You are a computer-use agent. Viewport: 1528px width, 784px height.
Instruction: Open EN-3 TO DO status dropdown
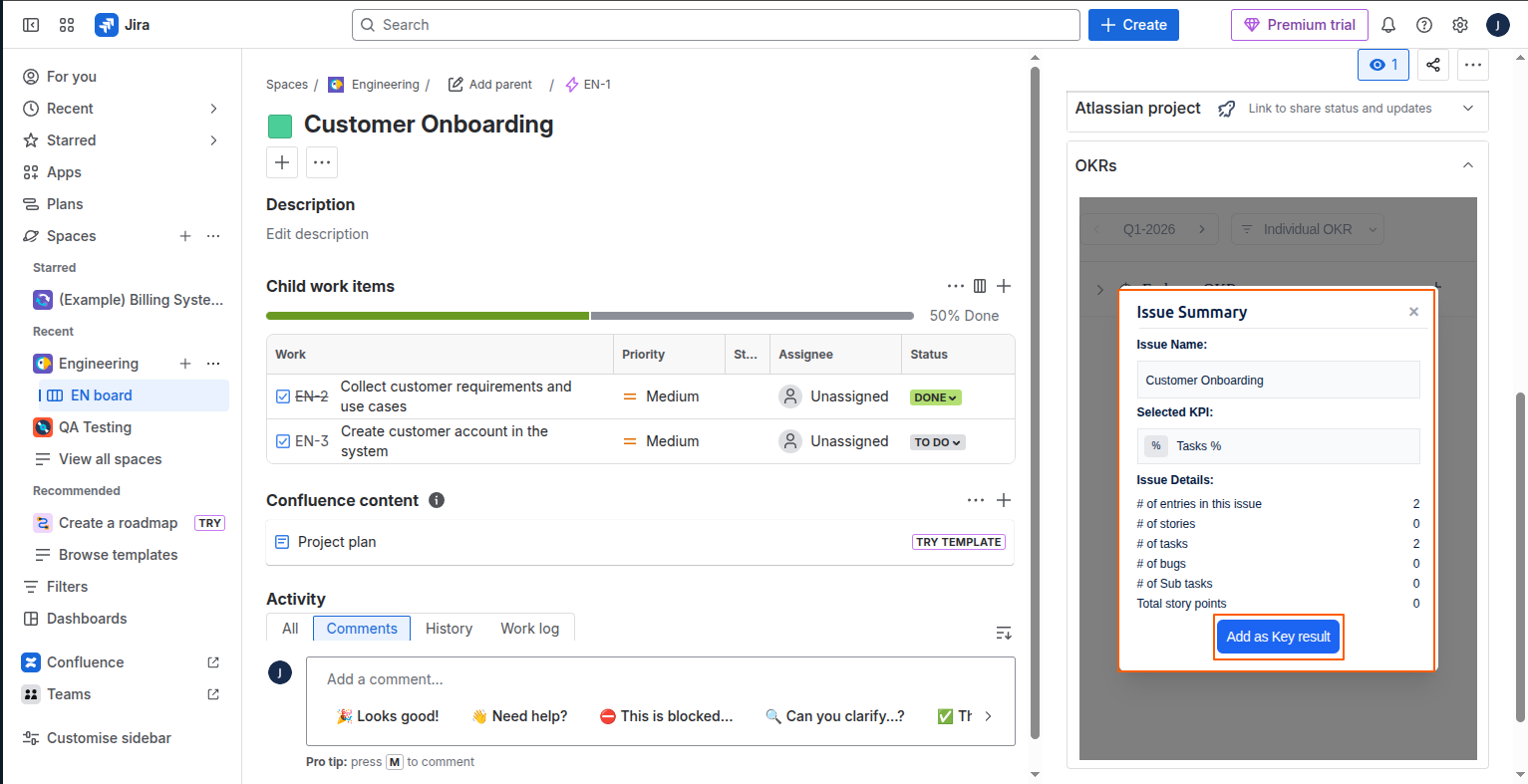point(938,442)
